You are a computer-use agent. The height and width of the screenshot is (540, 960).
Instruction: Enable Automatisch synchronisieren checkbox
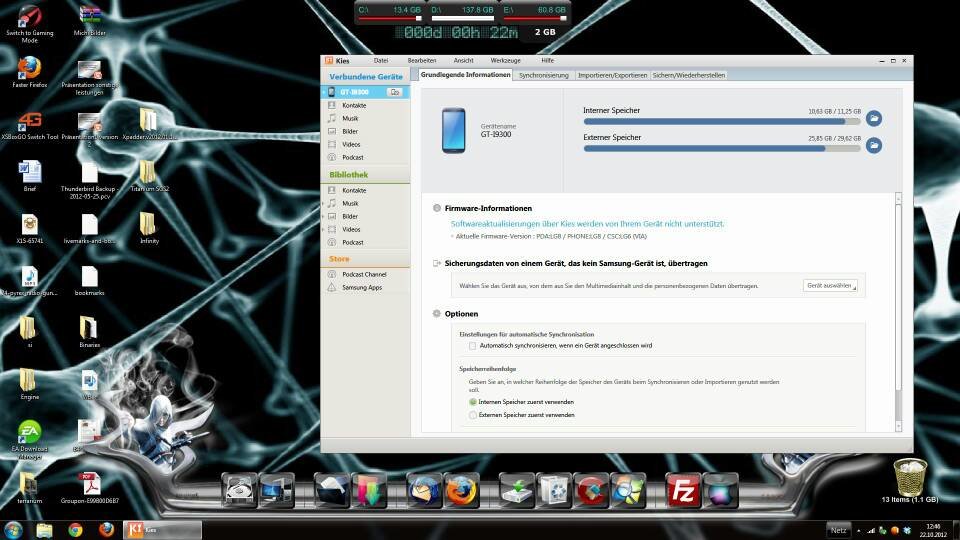tap(473, 346)
